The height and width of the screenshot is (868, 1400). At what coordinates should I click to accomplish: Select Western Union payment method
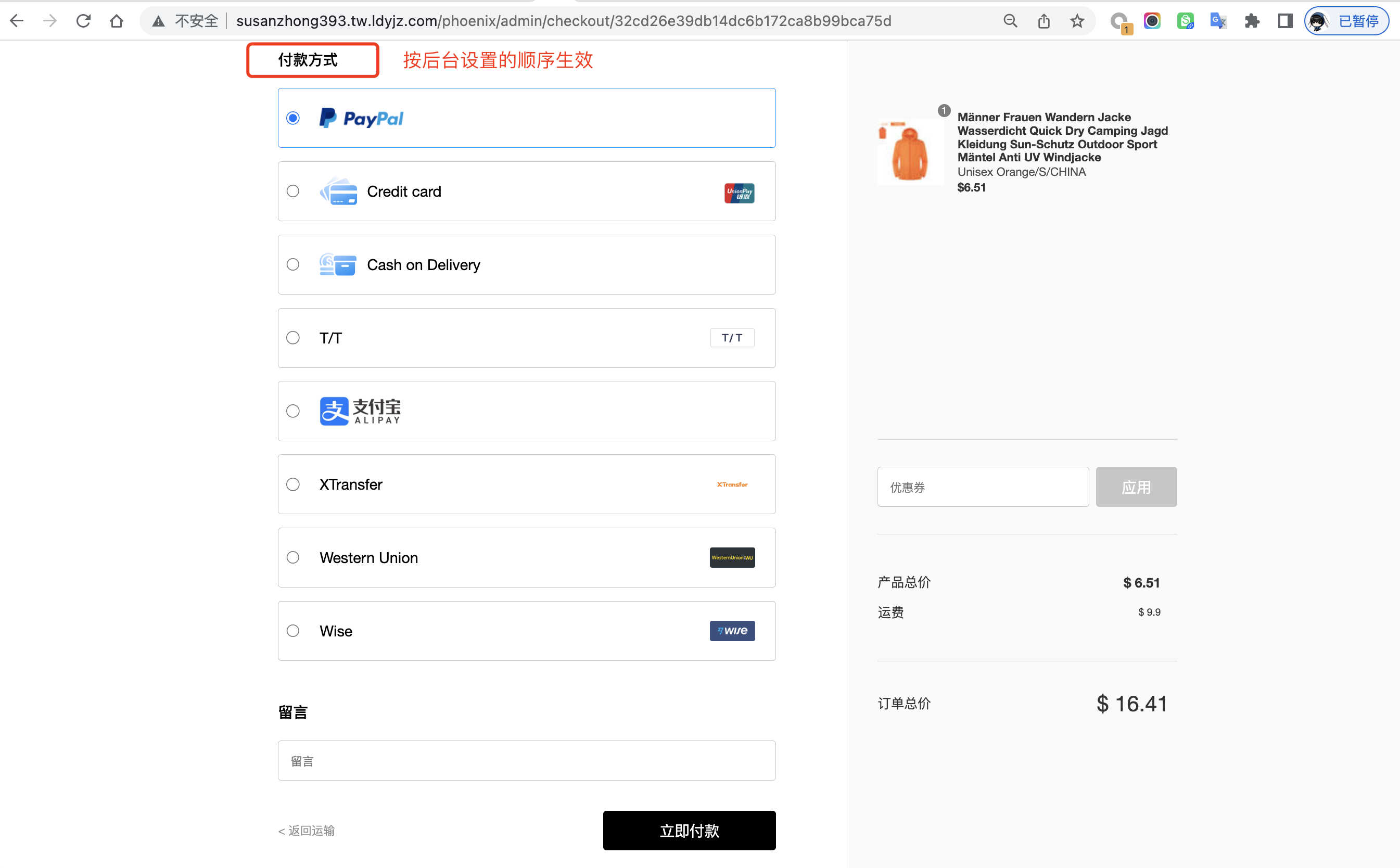point(292,557)
